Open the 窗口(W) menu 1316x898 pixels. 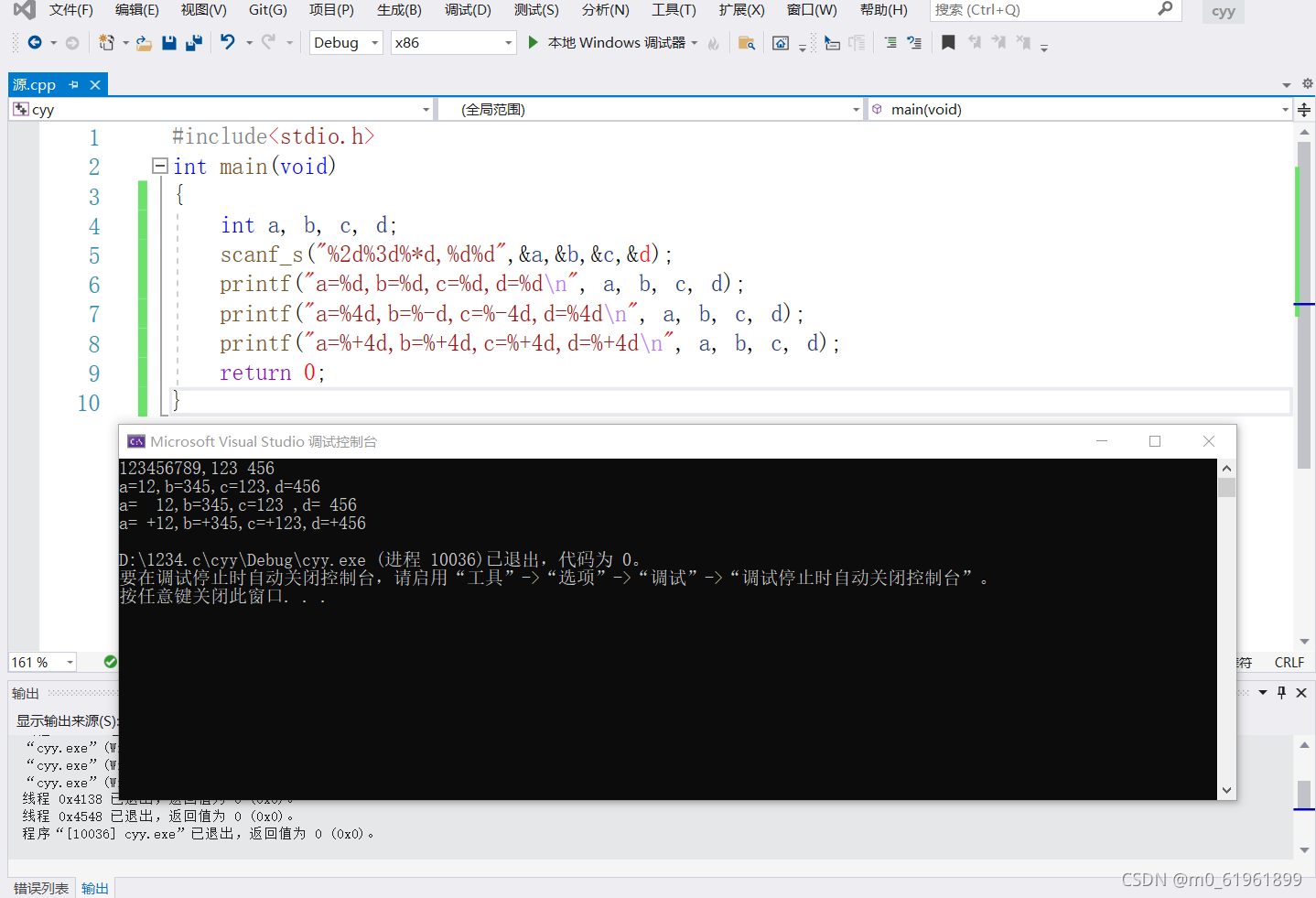[x=812, y=10]
